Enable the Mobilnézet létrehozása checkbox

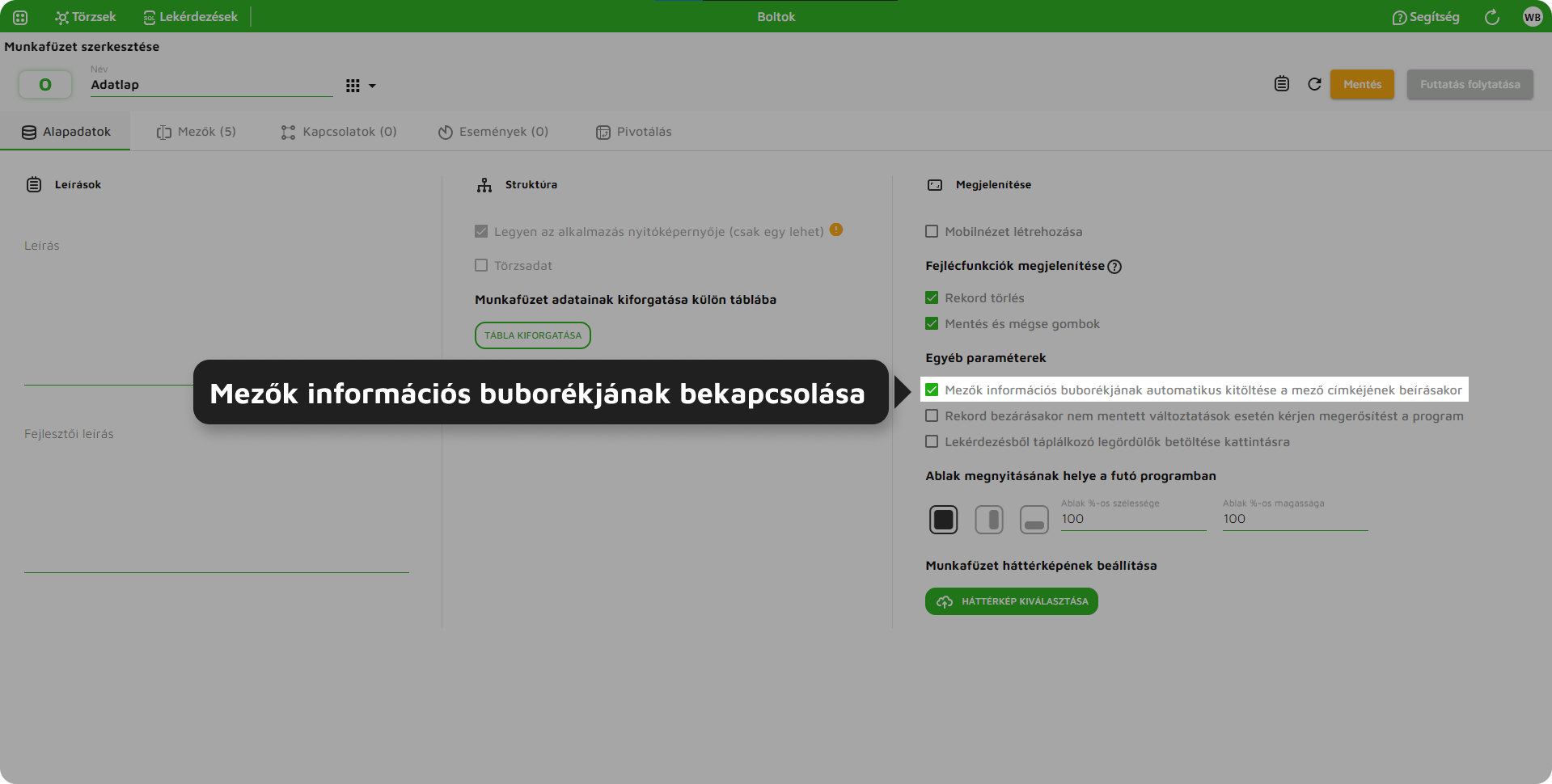(932, 231)
